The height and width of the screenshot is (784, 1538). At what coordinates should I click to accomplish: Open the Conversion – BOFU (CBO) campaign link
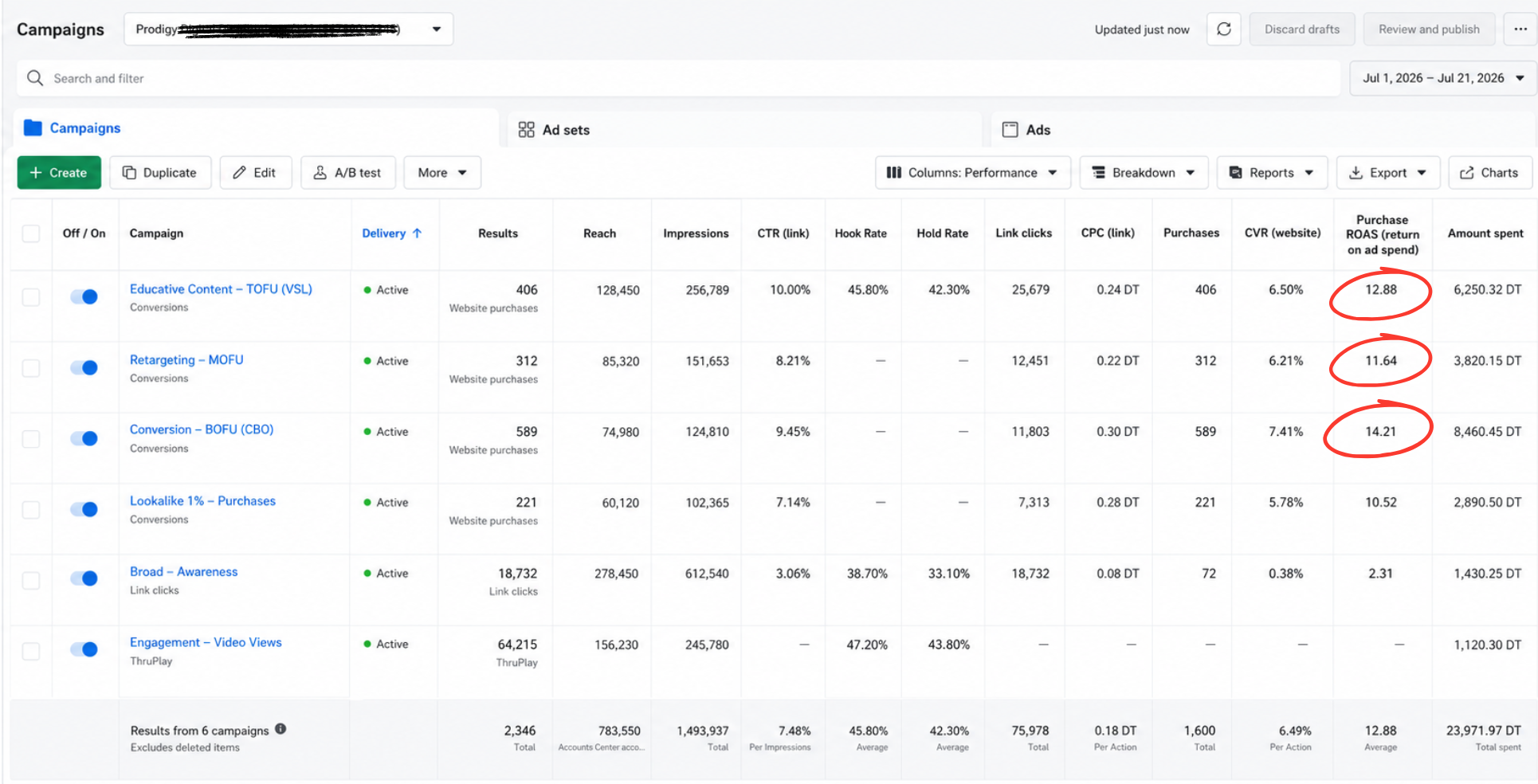[x=202, y=429]
